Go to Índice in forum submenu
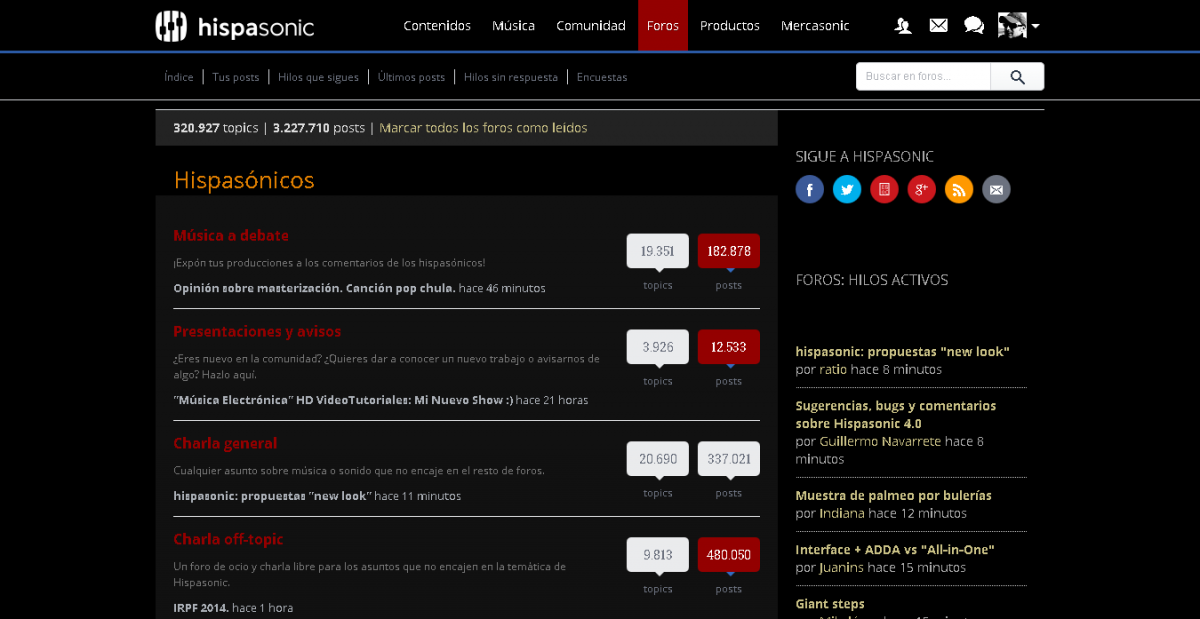Viewport: 1200px width, 619px height. click(x=179, y=77)
